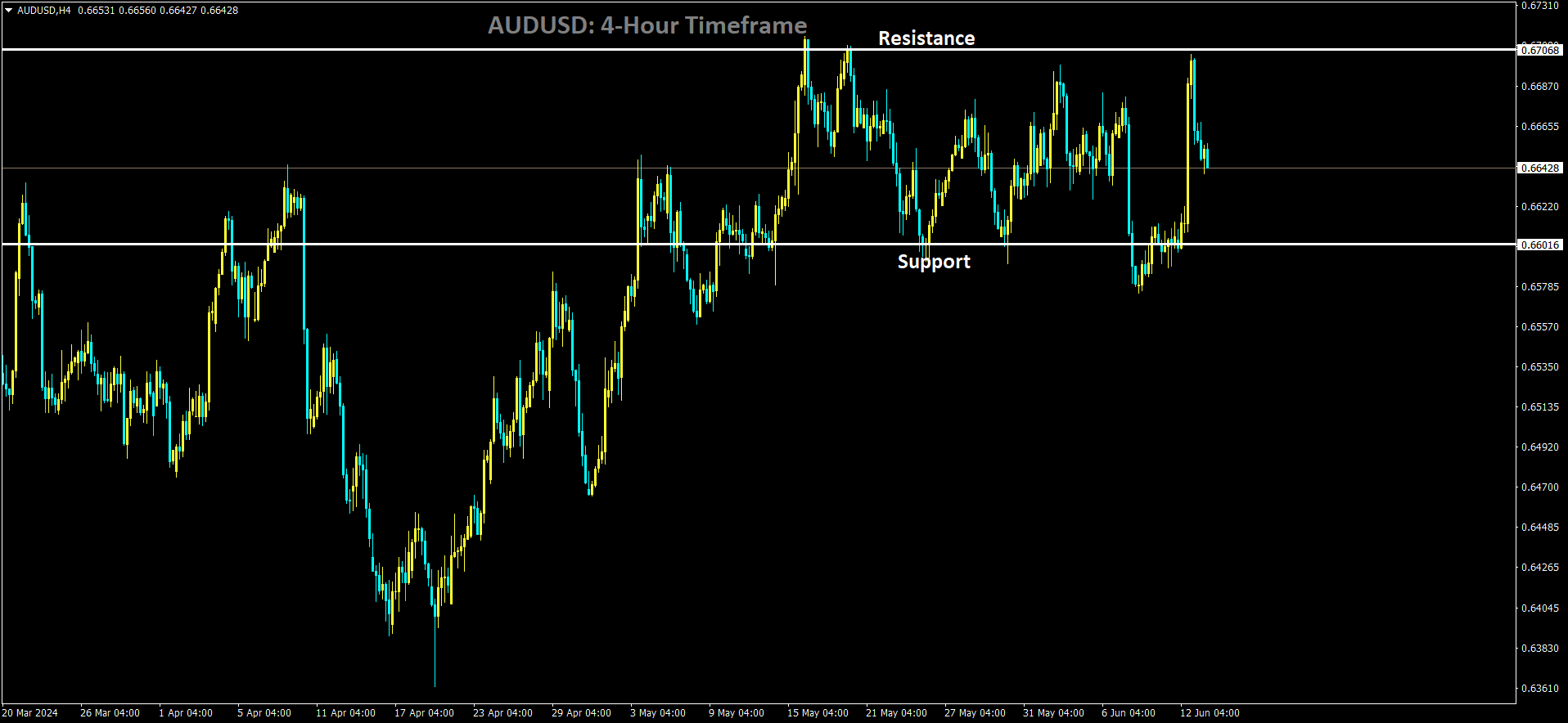Click the 15 May 04:00 time label
Image resolution: width=1568 pixels, height=723 pixels.
(x=818, y=713)
